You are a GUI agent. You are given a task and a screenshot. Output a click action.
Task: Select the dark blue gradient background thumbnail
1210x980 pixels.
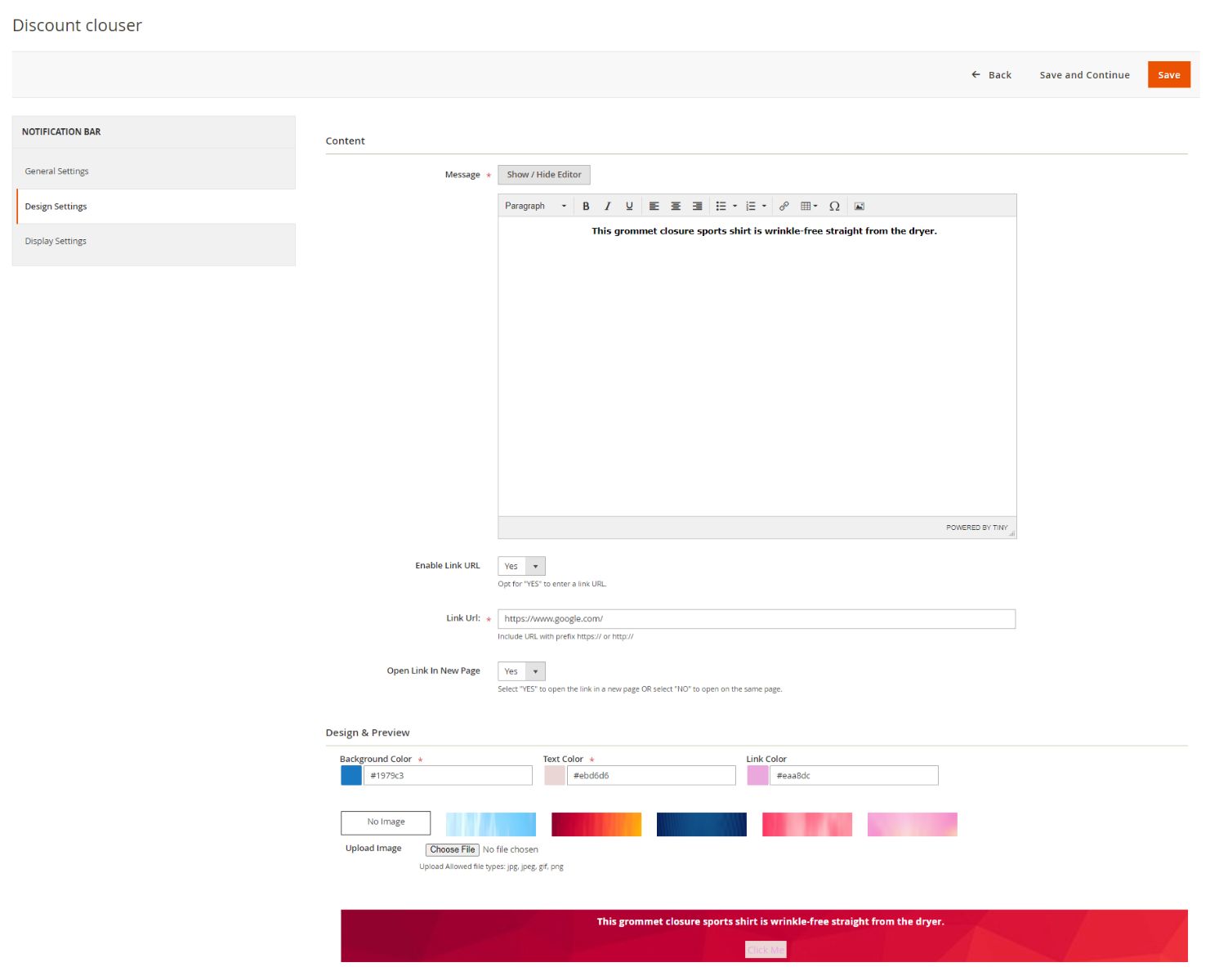point(701,825)
